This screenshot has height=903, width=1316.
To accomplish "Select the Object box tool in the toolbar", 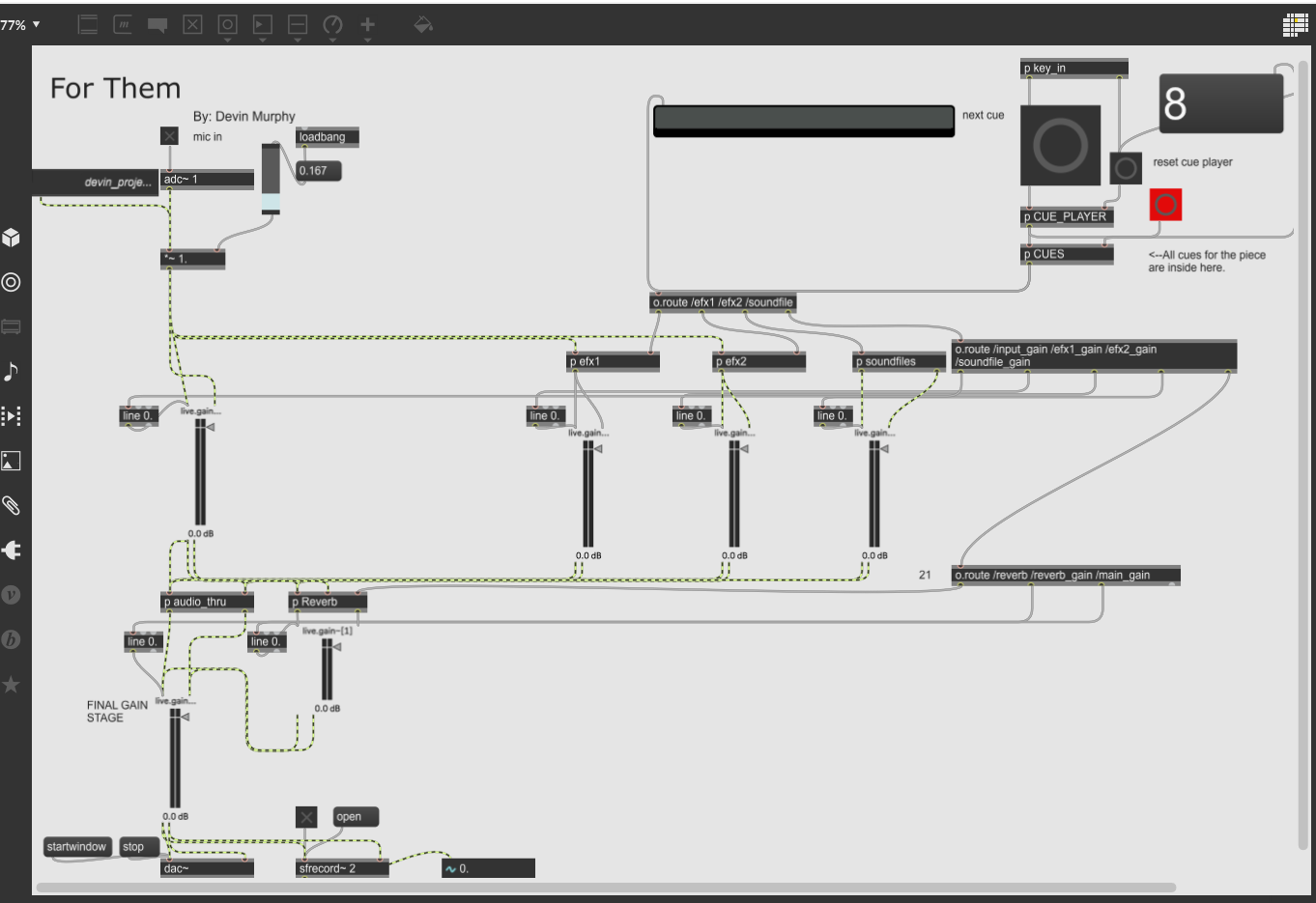I will (88, 25).
